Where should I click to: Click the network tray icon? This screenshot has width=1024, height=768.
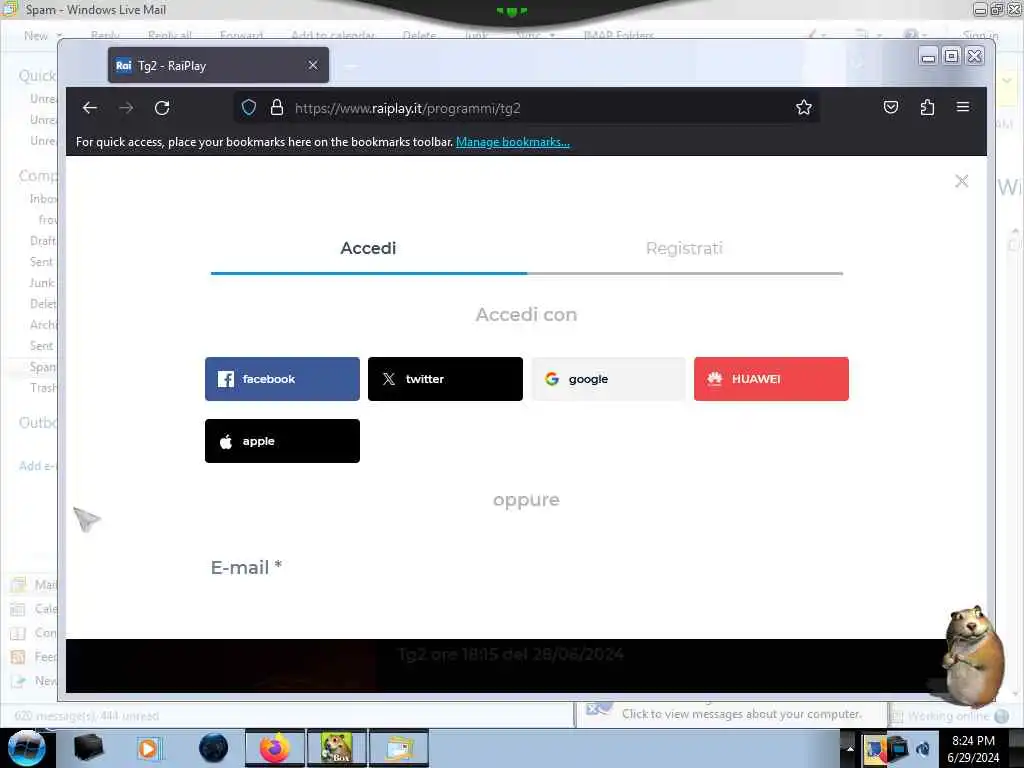(899, 748)
